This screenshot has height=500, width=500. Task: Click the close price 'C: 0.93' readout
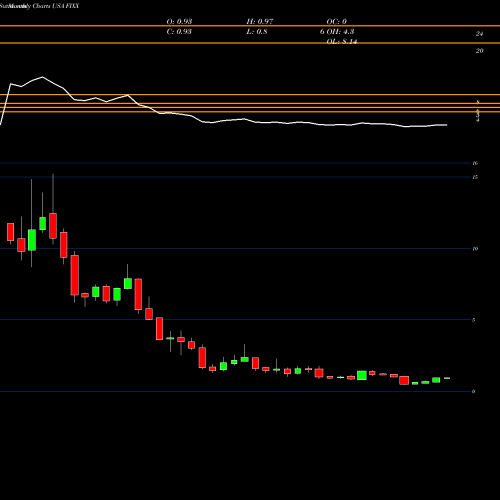tap(179, 31)
